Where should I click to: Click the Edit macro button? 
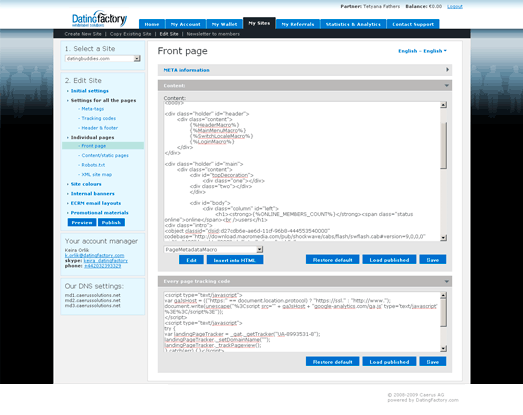(x=191, y=260)
